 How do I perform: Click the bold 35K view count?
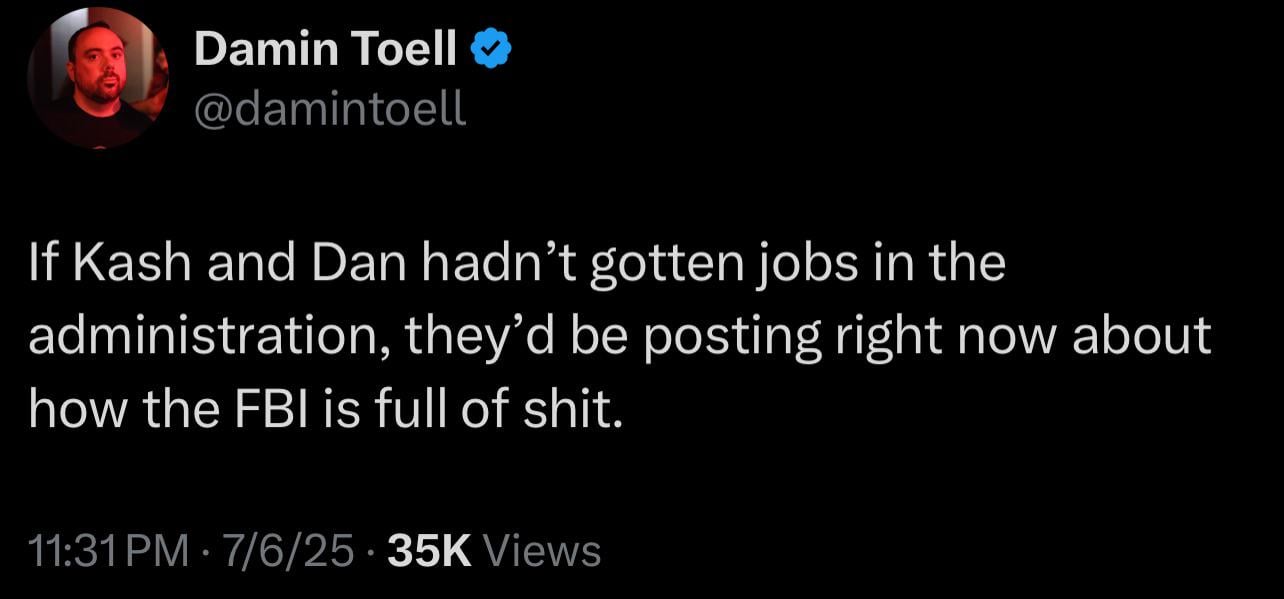coord(429,551)
